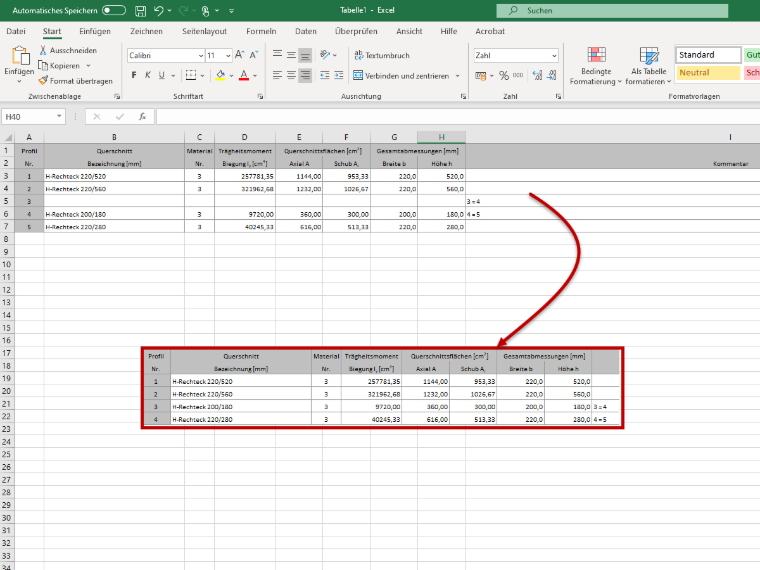Align cell content to middle vertically
This screenshot has width=760, height=570.
pos(291,55)
